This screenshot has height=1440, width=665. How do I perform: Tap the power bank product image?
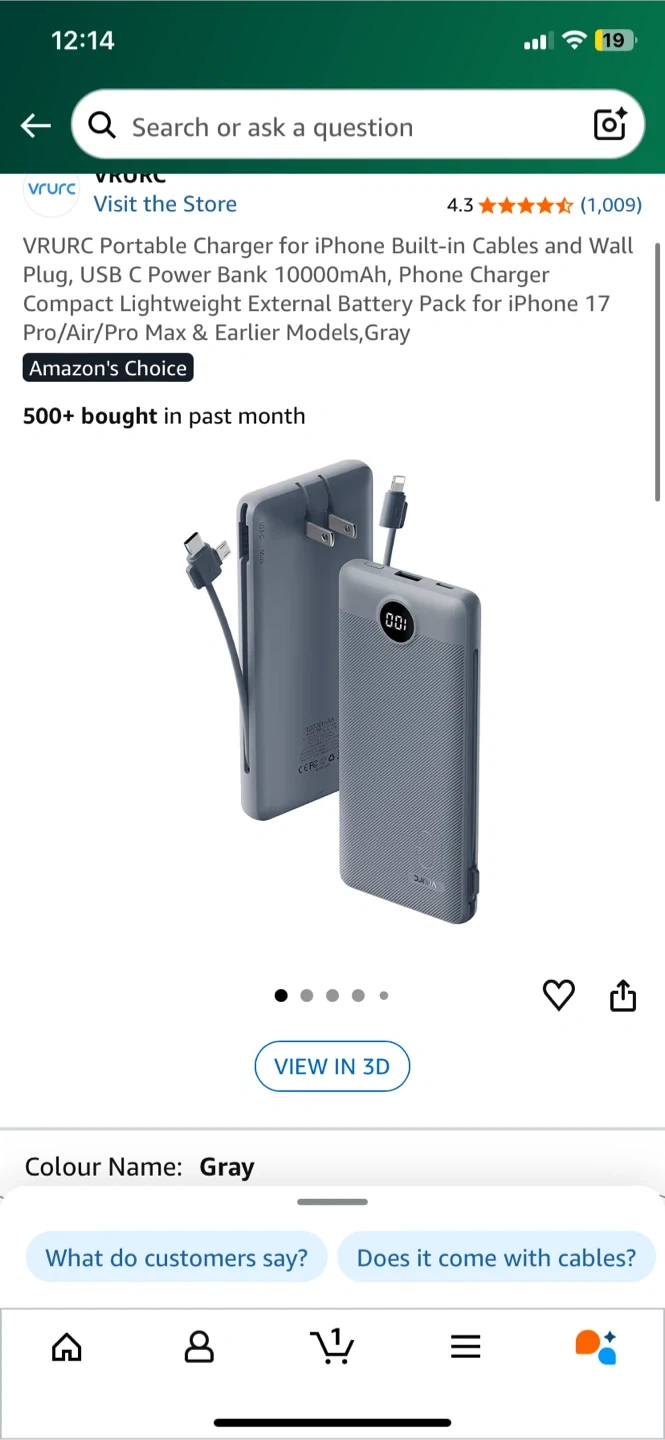pyautogui.click(x=332, y=690)
